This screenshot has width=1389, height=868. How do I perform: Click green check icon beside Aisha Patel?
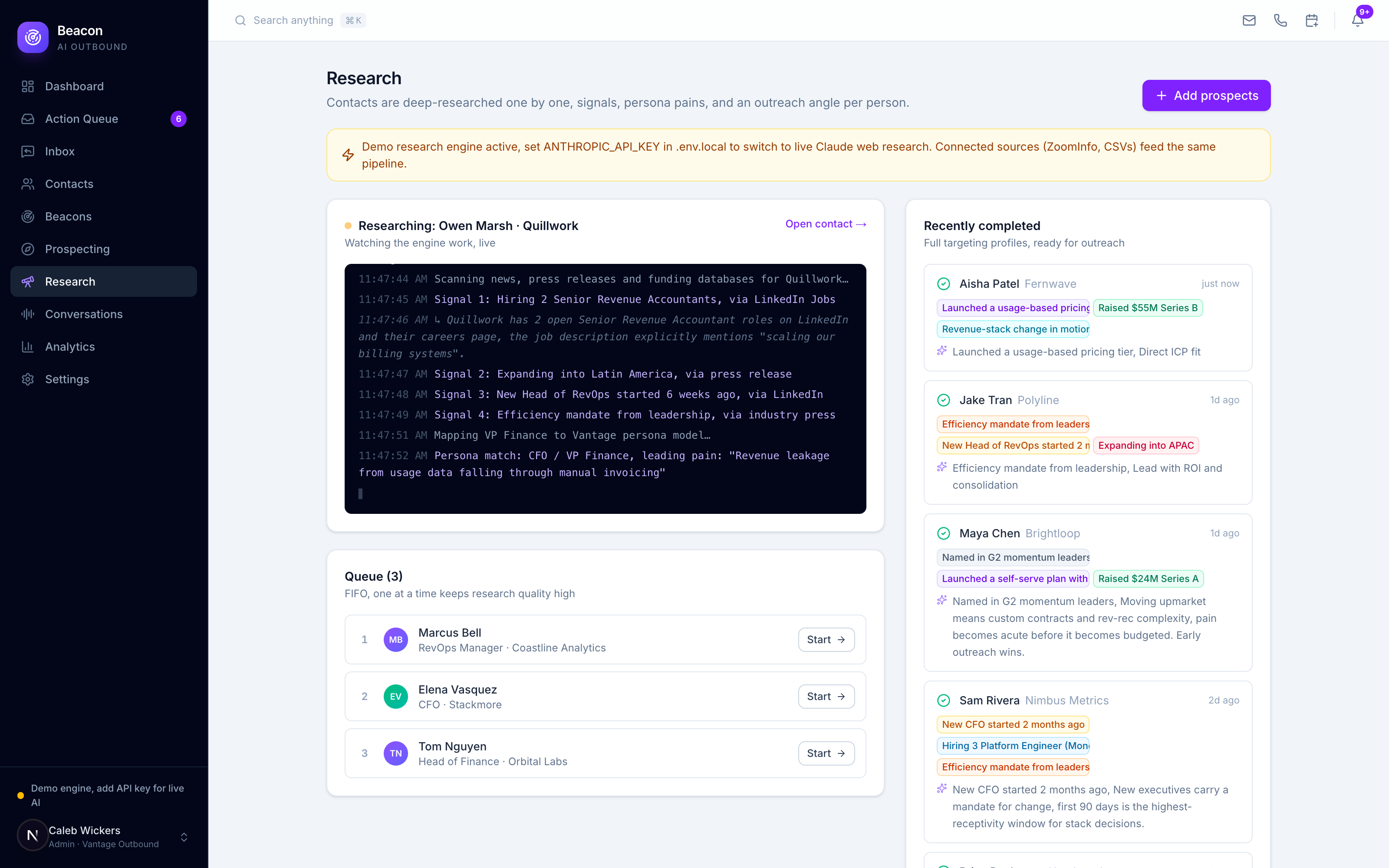[944, 283]
